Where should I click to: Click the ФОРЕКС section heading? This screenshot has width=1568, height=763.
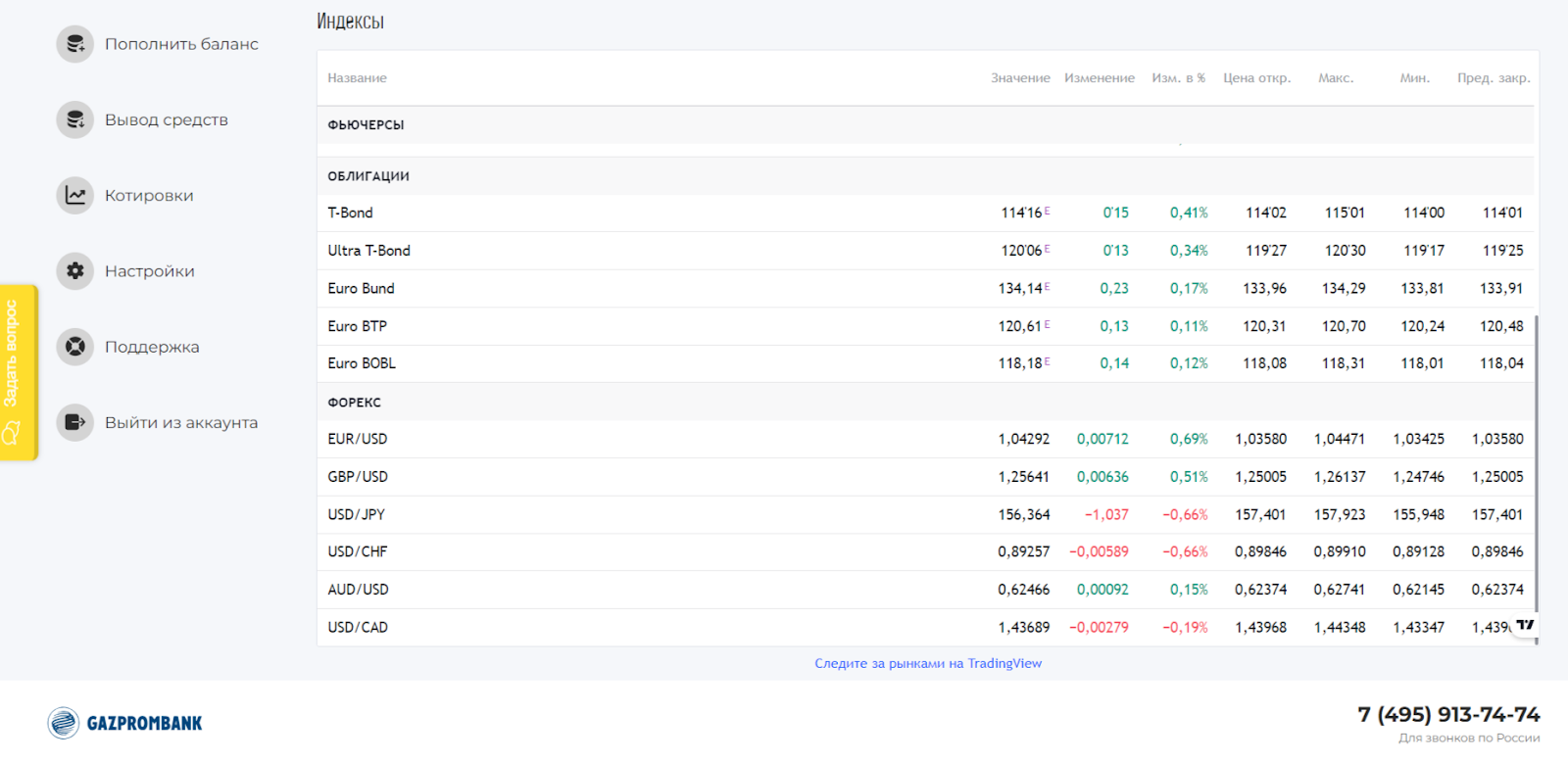coord(354,403)
